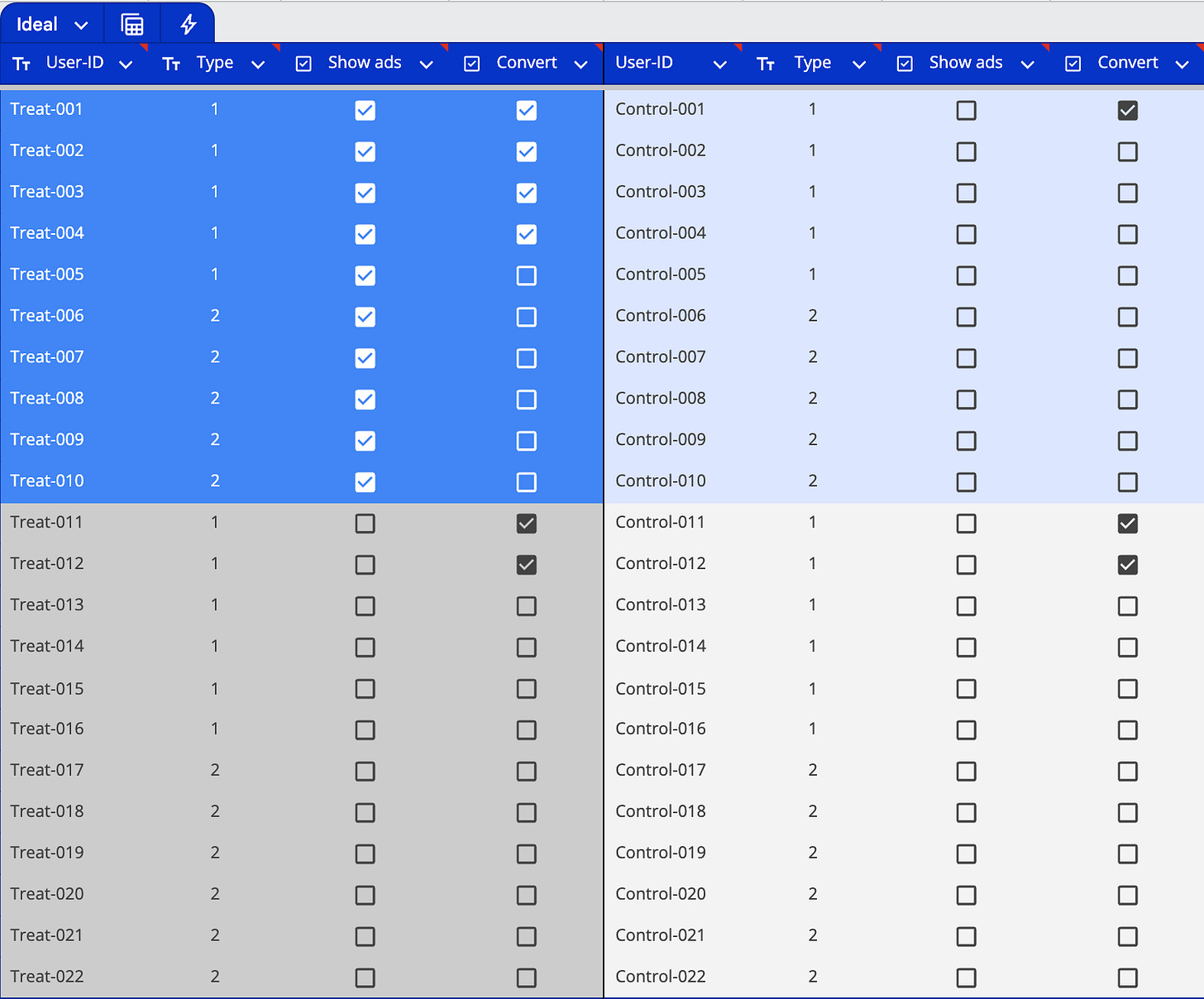1204x999 pixels.
Task: Expand right Show ads column menu arrow
Action: 1028,65
